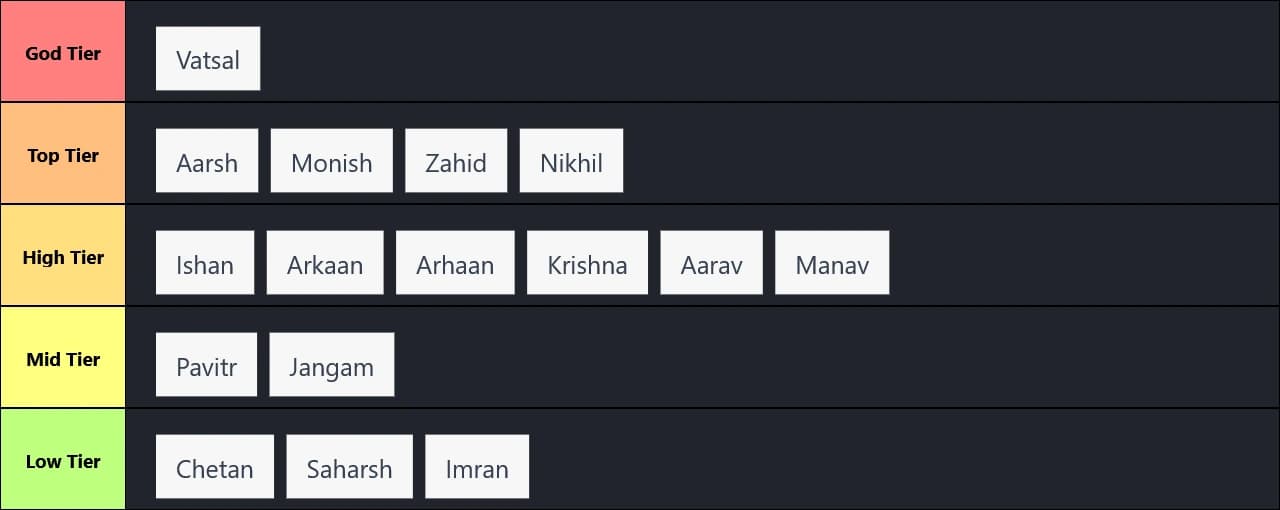Pick the Saharsh name tile
The height and width of the screenshot is (510, 1280).
pyautogui.click(x=349, y=467)
